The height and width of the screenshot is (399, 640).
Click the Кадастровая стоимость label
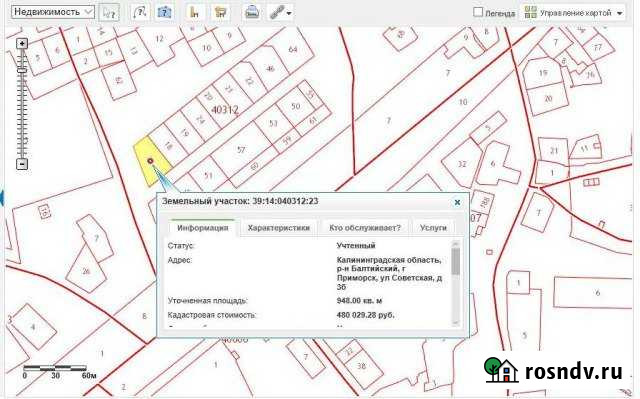pyautogui.click(x=212, y=315)
